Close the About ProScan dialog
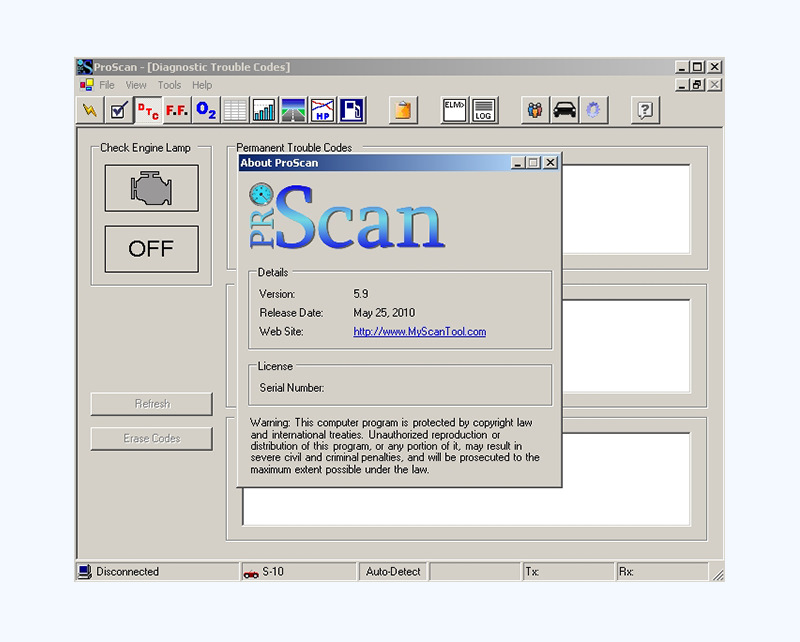This screenshot has height=642, width=800. 550,163
